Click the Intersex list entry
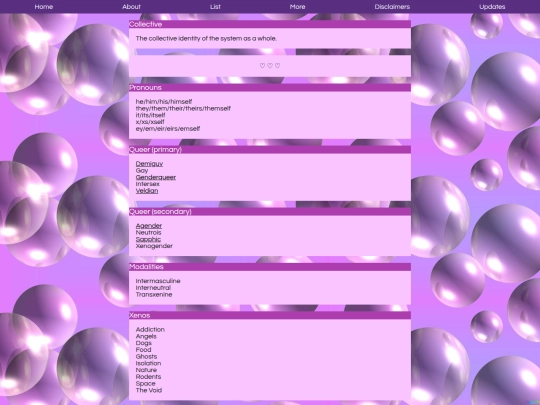 tap(147, 184)
